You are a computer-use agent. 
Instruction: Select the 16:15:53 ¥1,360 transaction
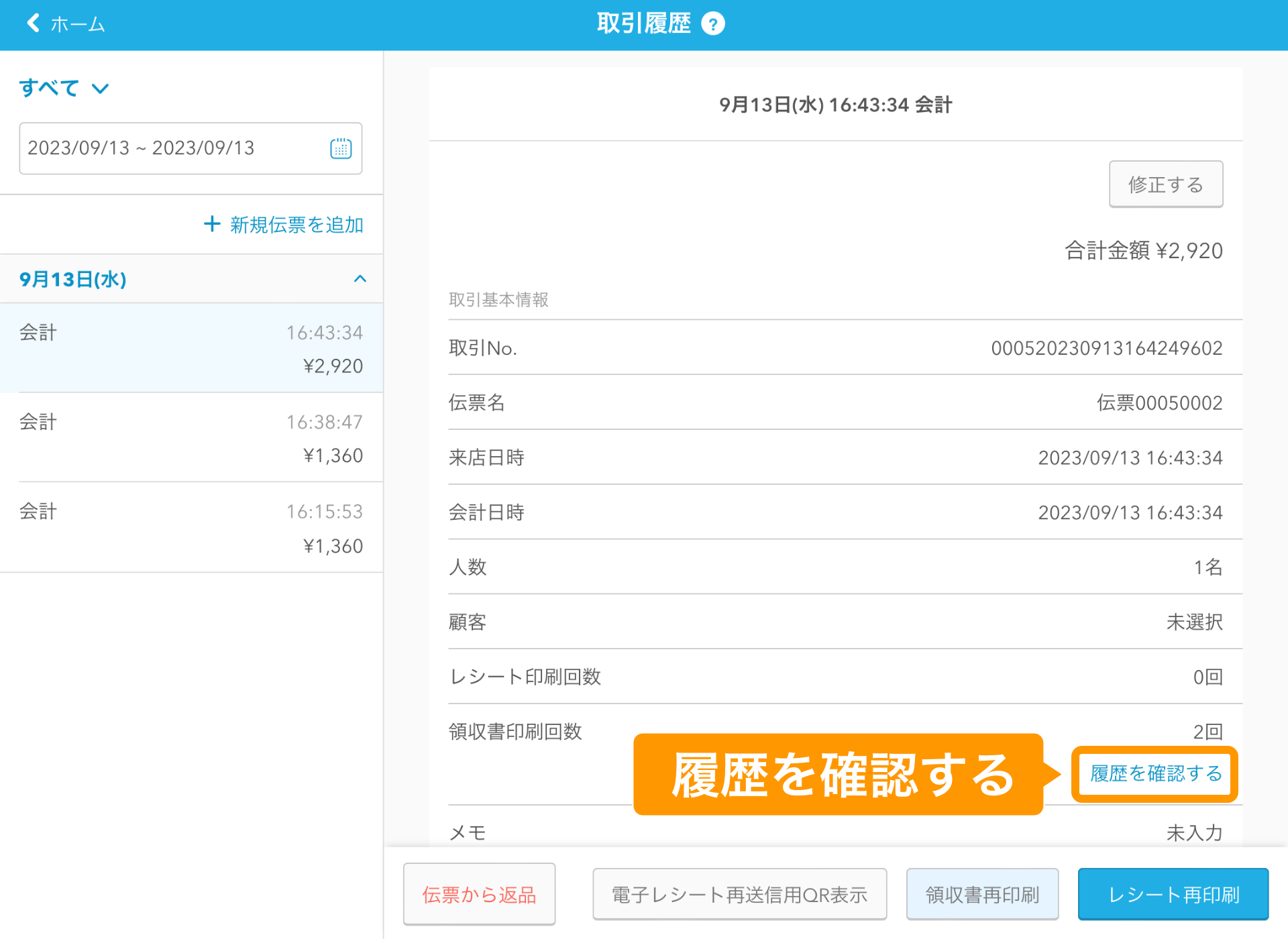191,527
